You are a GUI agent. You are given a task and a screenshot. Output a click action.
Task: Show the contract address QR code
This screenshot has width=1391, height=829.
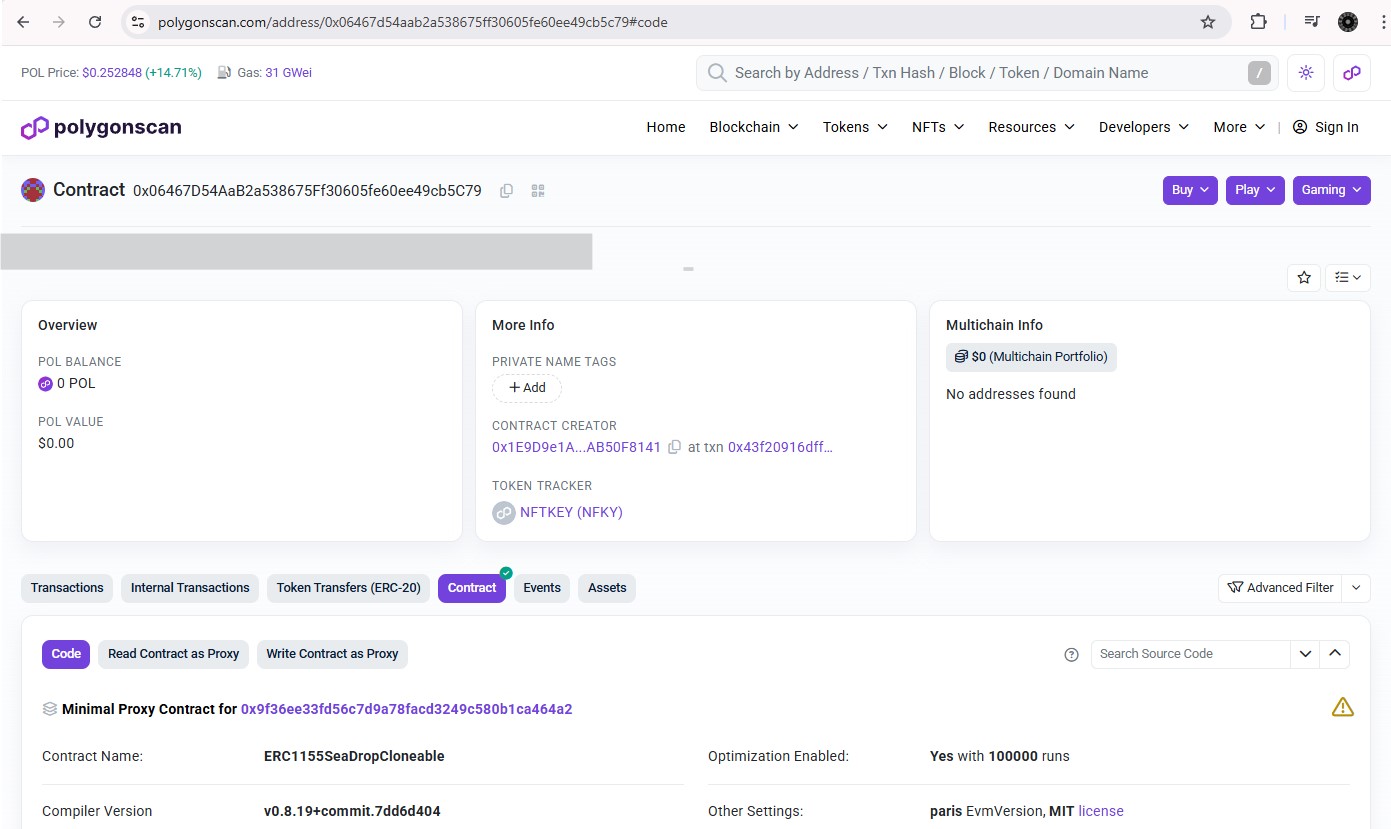click(538, 191)
